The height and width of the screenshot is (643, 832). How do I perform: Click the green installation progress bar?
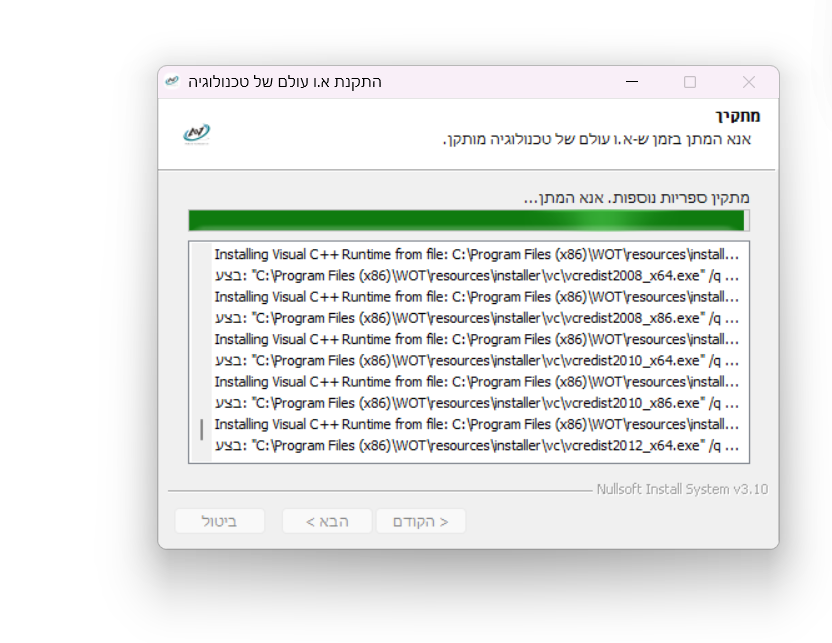click(x=467, y=221)
